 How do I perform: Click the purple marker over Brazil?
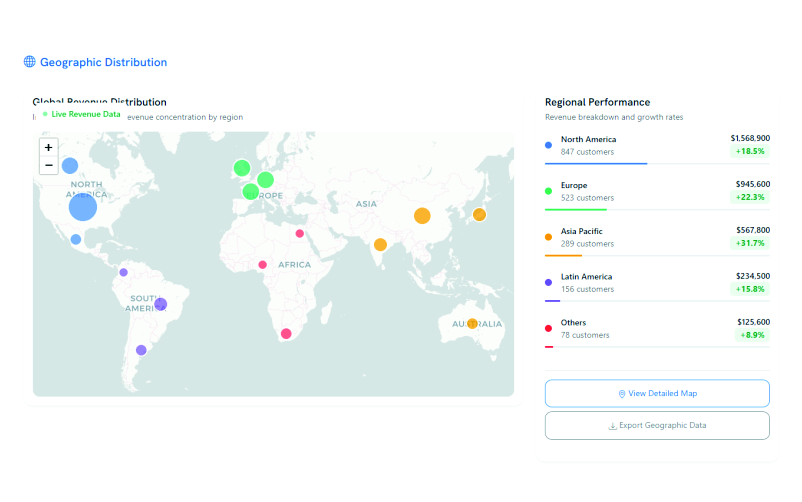tap(161, 304)
